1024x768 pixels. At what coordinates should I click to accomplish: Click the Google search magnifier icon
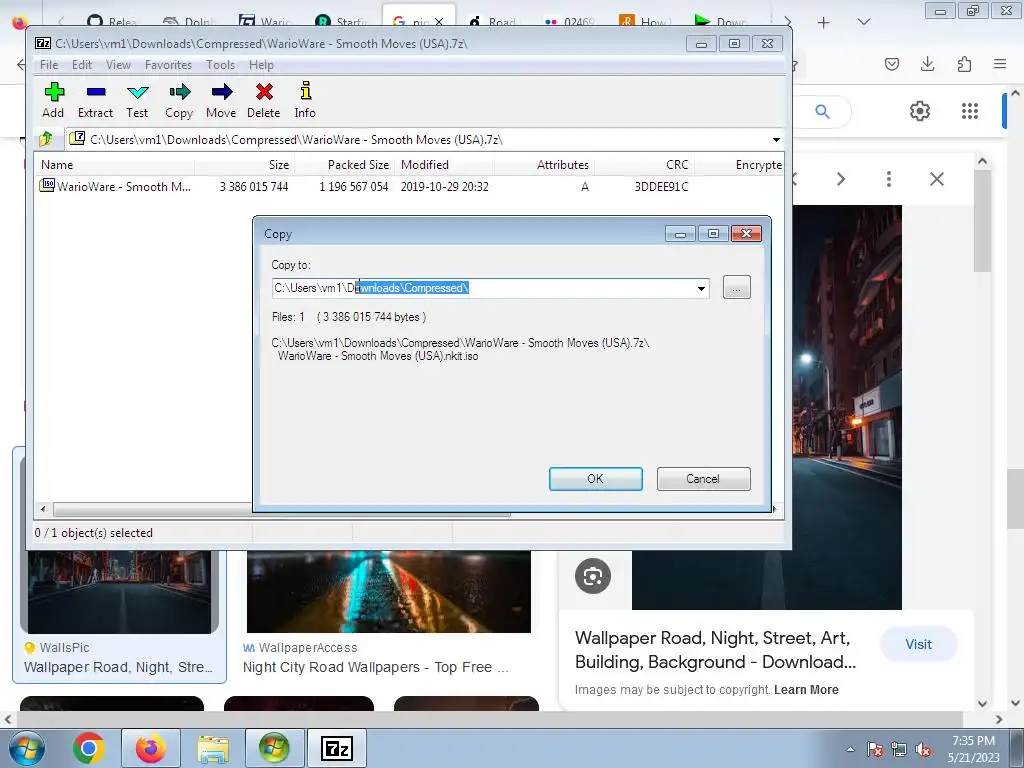pos(822,112)
